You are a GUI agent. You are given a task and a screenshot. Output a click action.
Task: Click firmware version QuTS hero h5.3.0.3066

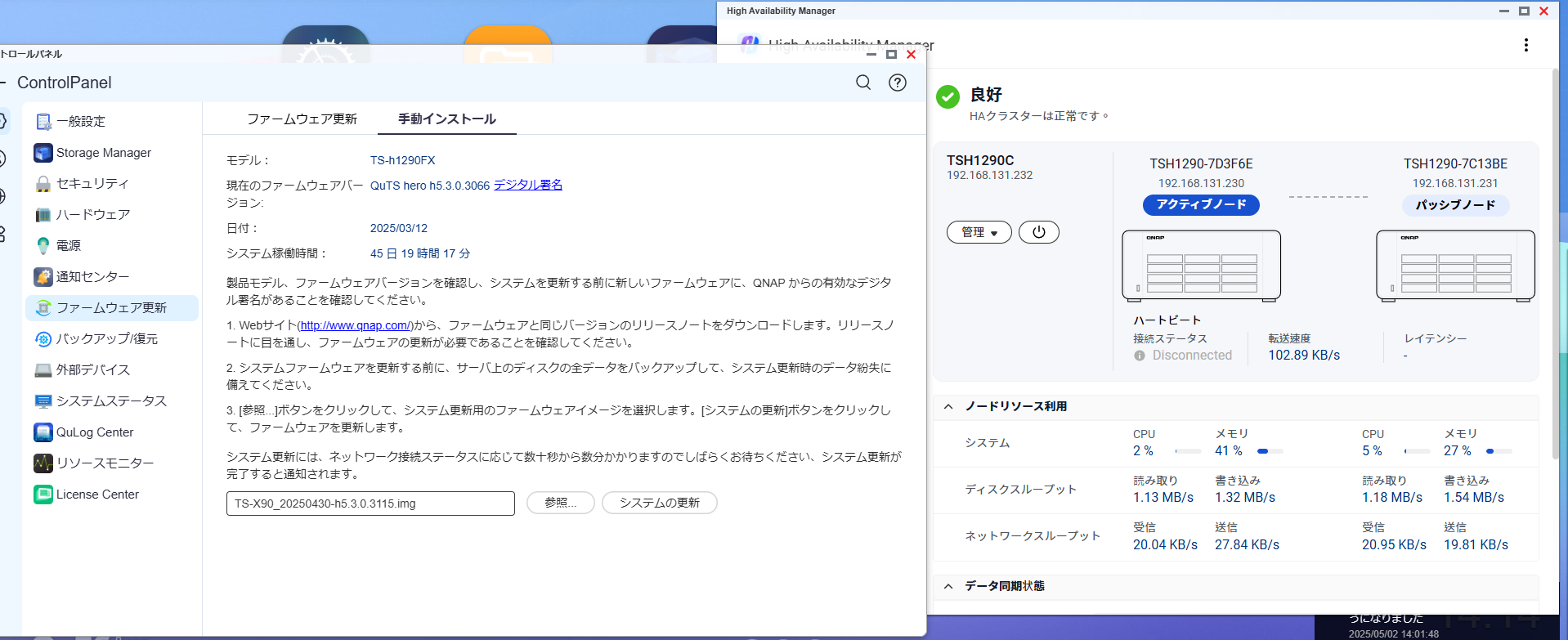[x=430, y=186]
